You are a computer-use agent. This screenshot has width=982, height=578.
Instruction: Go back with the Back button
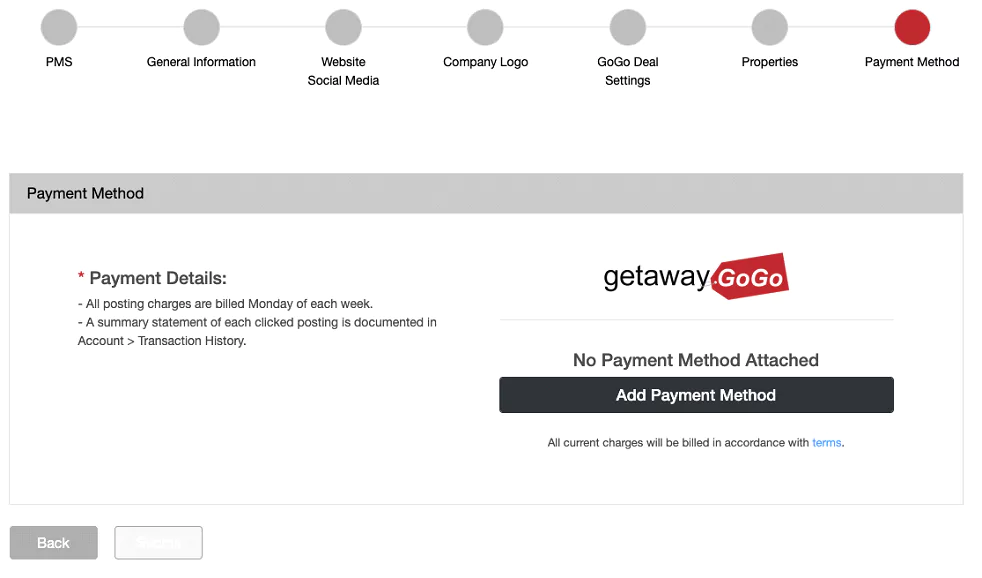tap(54, 543)
